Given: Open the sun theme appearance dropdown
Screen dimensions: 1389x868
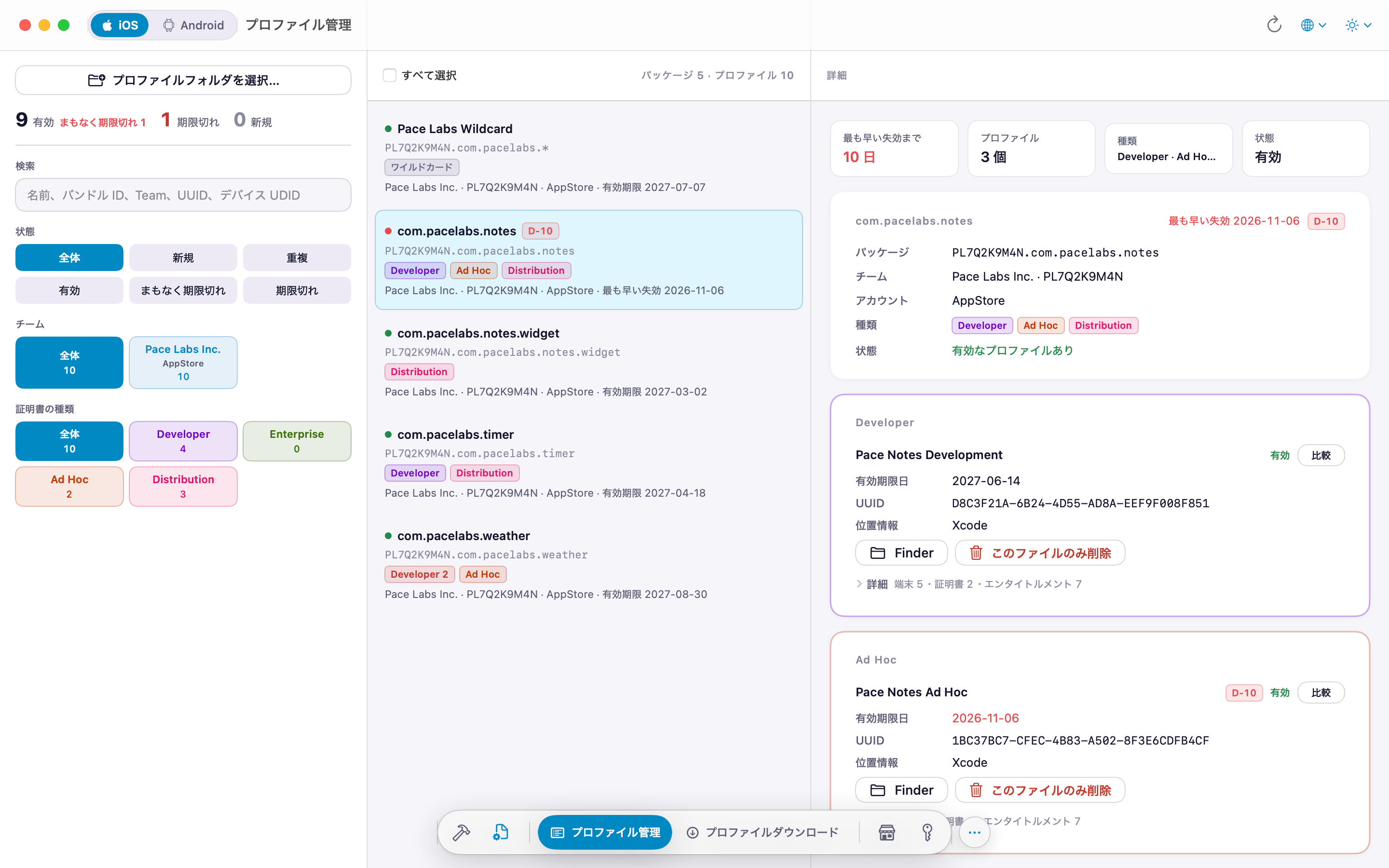Looking at the screenshot, I should [x=1358, y=25].
